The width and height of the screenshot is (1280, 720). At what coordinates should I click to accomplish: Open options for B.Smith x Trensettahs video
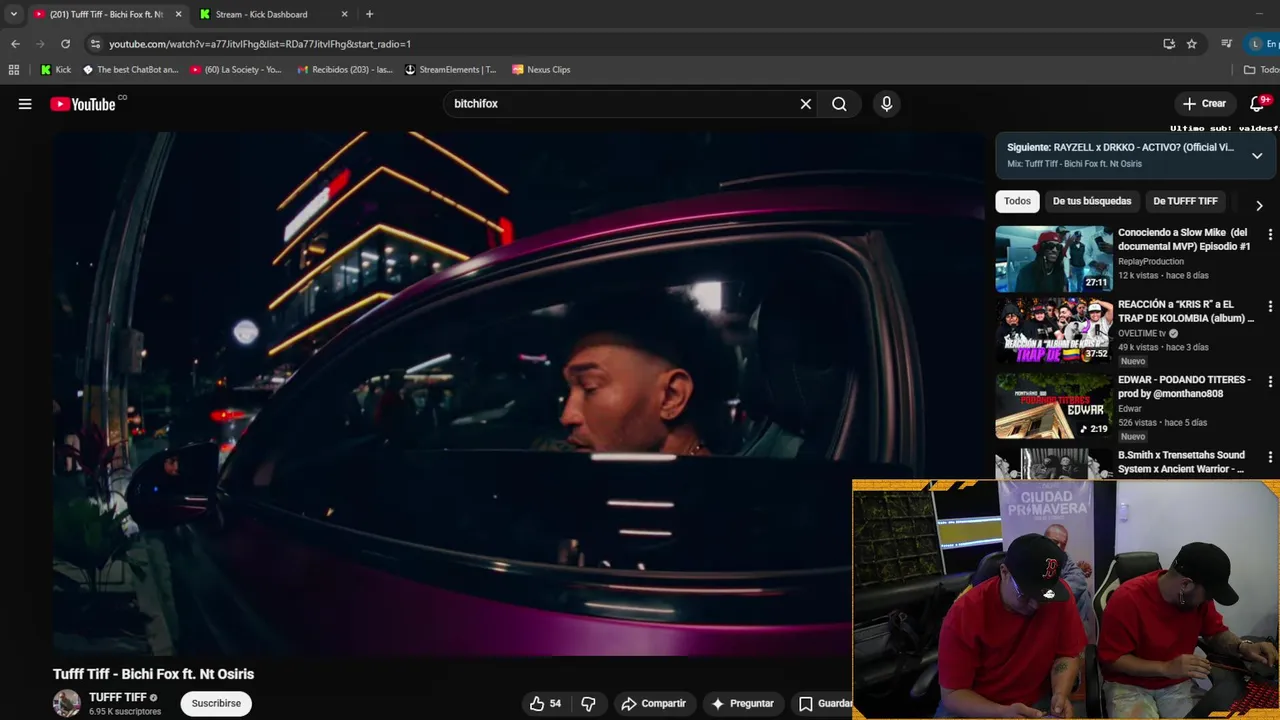[1270, 457]
